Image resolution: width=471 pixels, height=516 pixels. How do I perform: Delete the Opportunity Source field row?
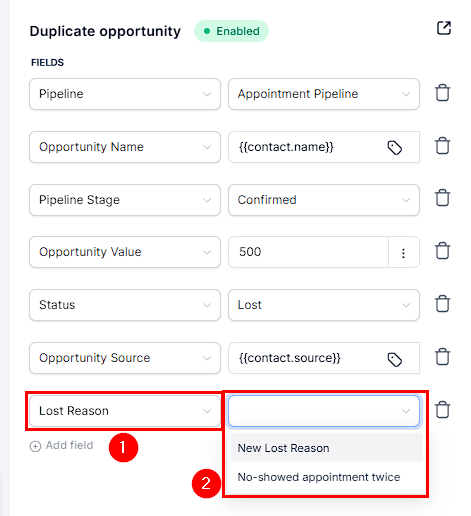click(x=443, y=357)
